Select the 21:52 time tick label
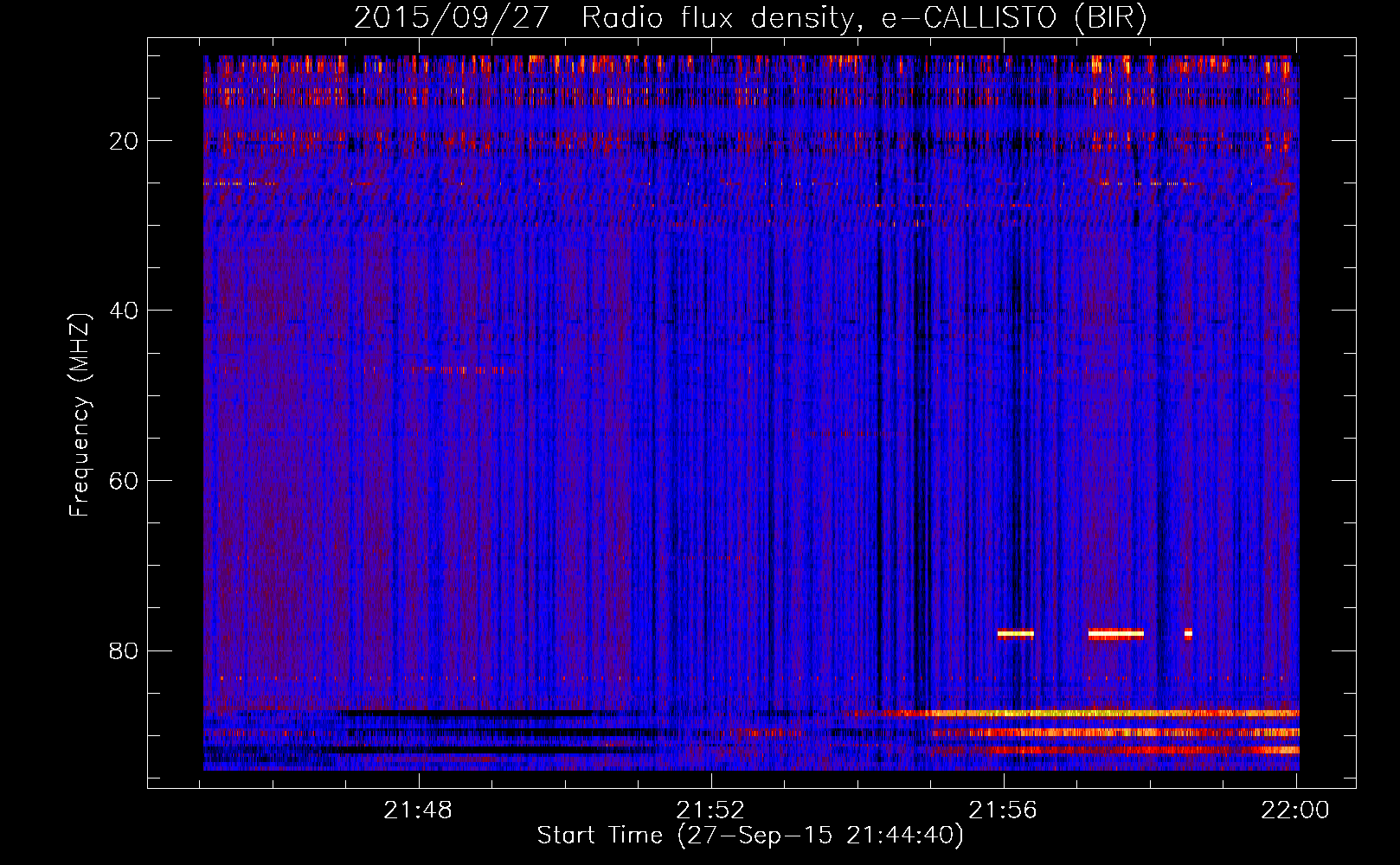This screenshot has width=1400, height=865. (711, 811)
